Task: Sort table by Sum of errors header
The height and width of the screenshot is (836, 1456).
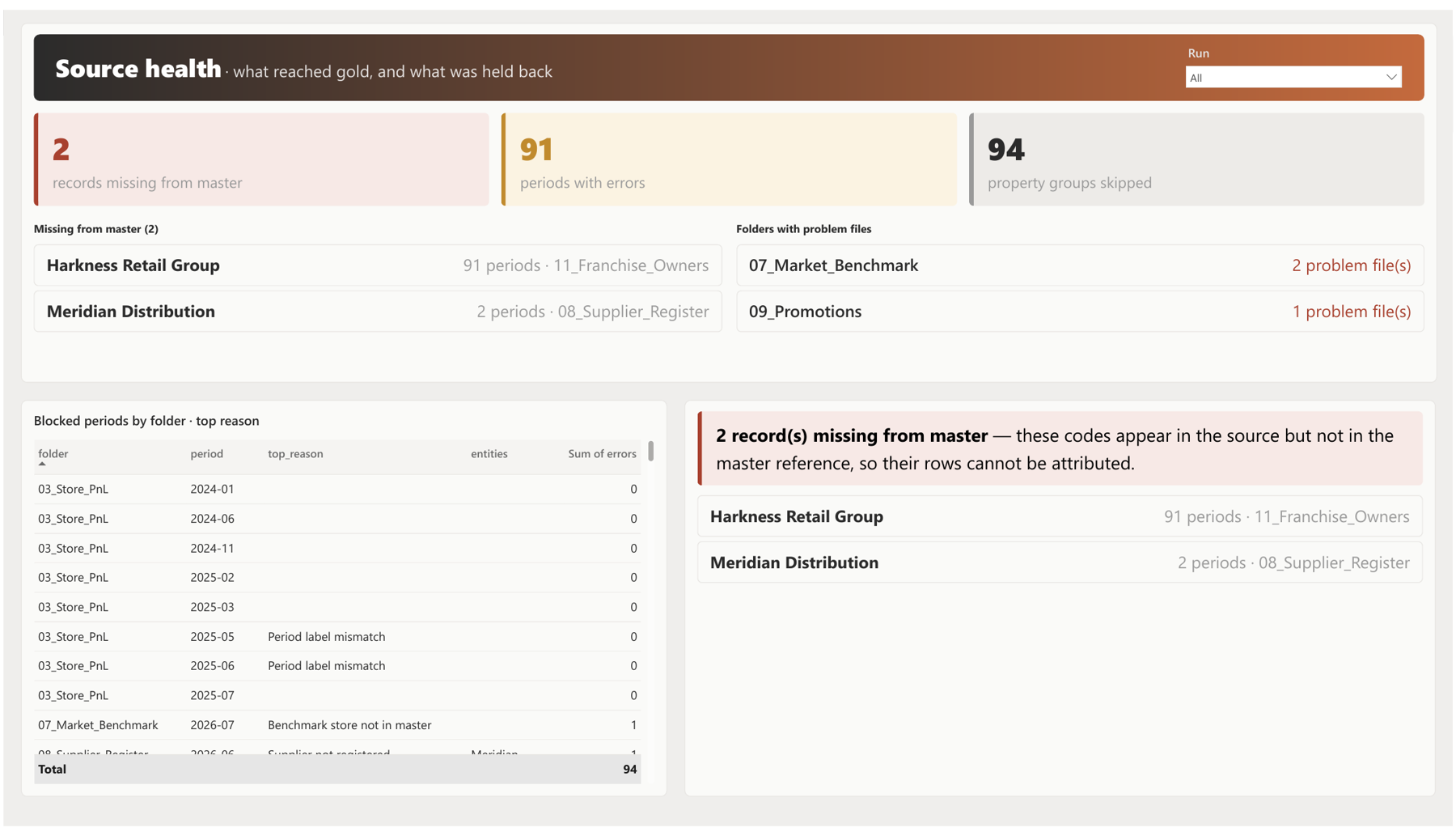Action: 602,454
